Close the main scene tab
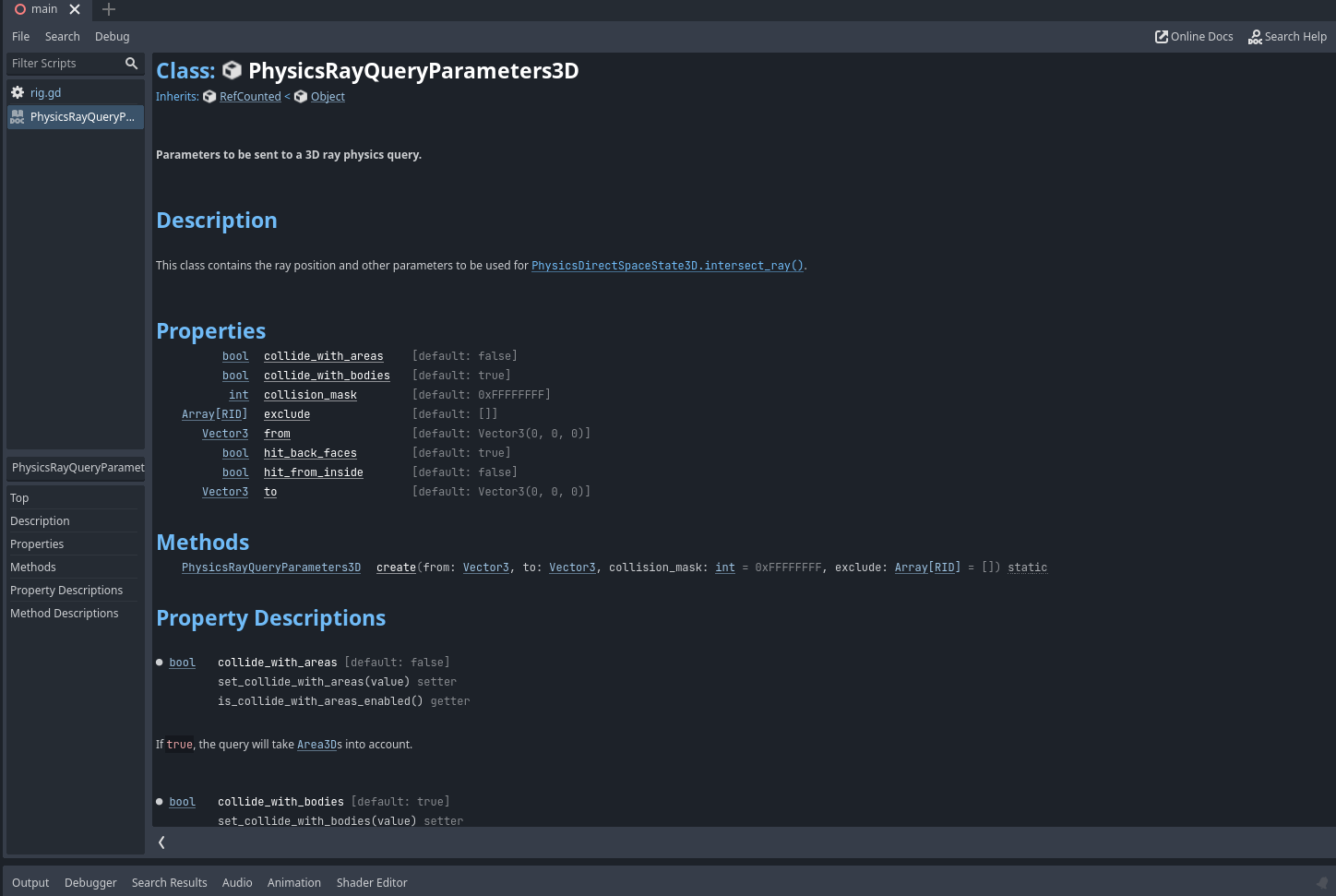The image size is (1336, 896). (75, 9)
